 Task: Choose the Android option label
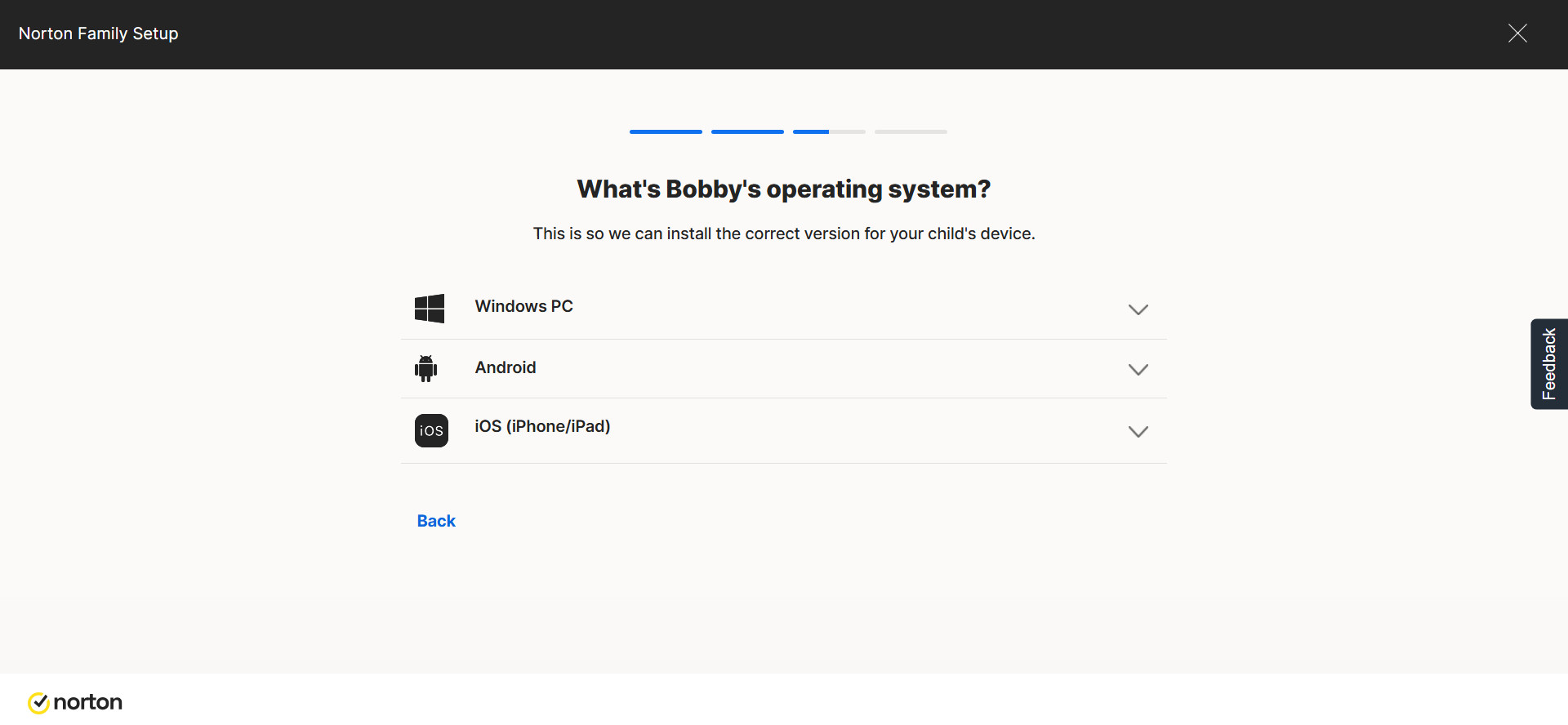tap(506, 367)
